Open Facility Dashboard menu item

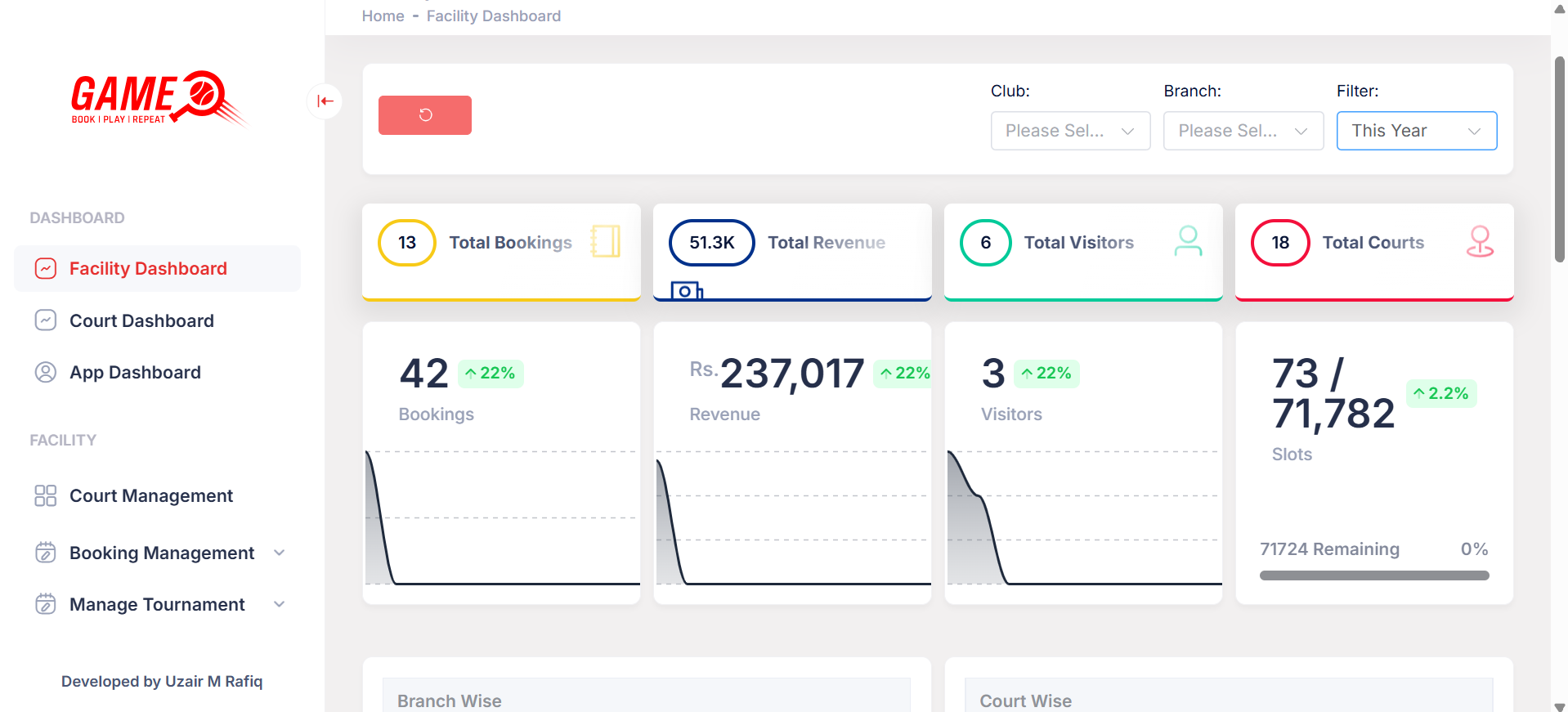(x=157, y=268)
